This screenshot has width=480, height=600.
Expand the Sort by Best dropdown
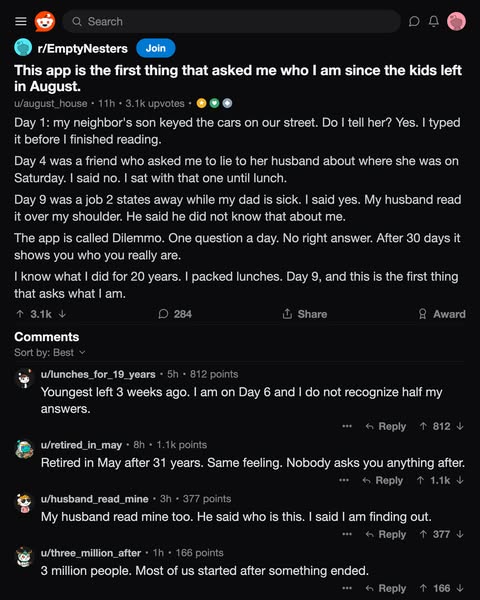pyautogui.click(x=50, y=352)
